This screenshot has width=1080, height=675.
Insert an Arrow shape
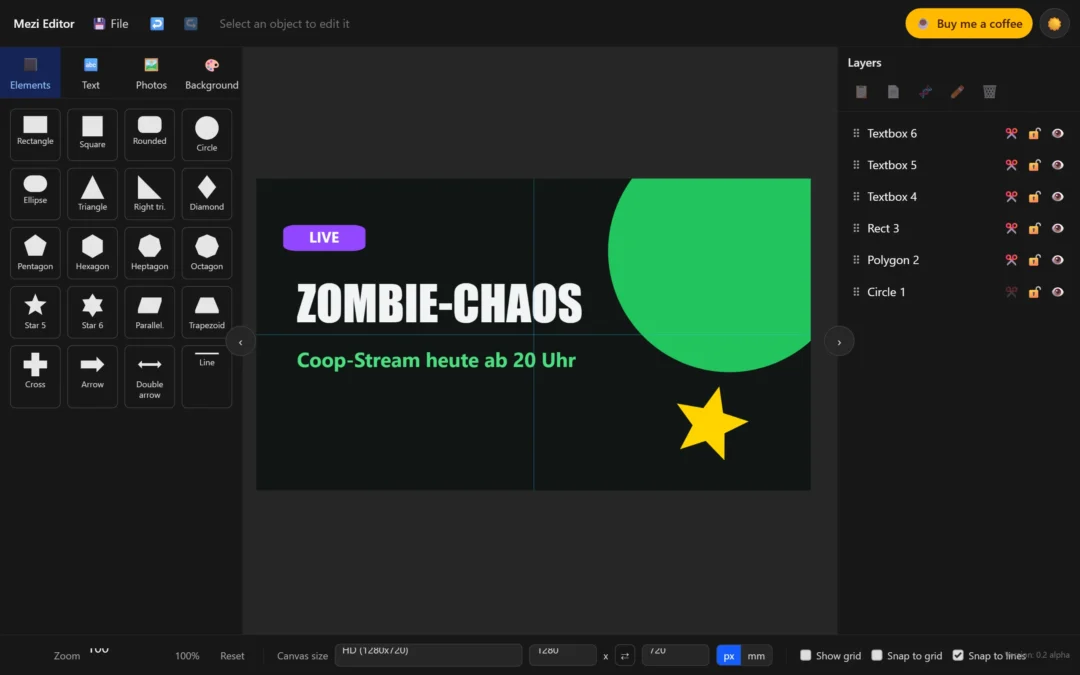point(92,376)
